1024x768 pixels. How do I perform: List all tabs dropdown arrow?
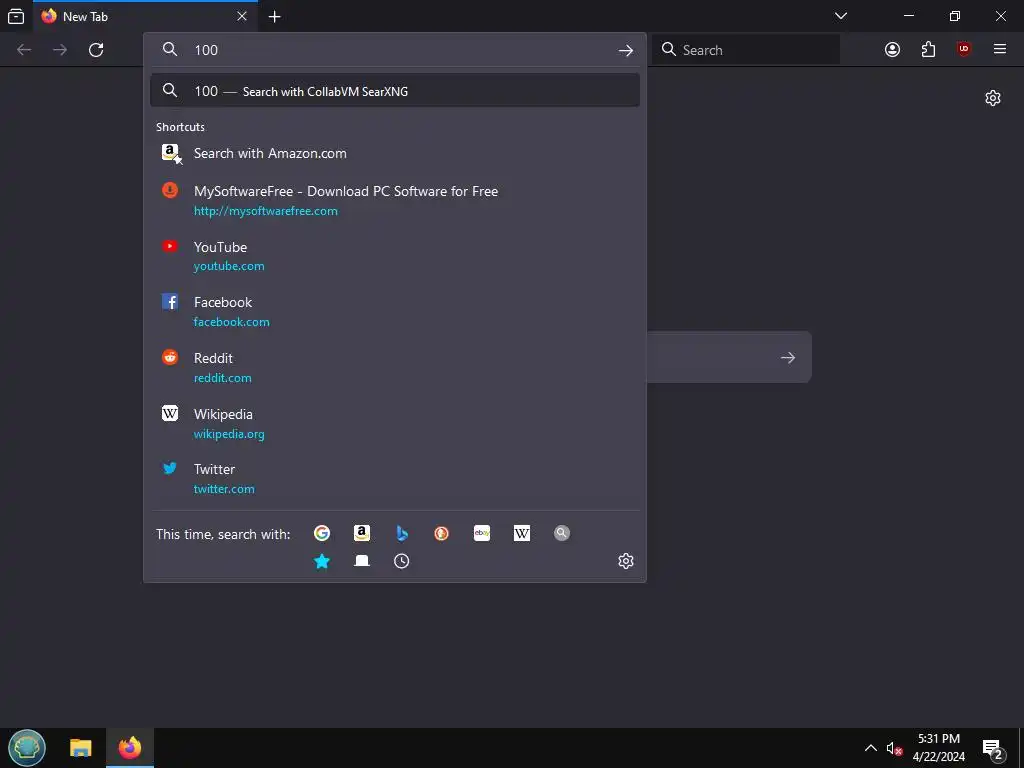pos(840,16)
